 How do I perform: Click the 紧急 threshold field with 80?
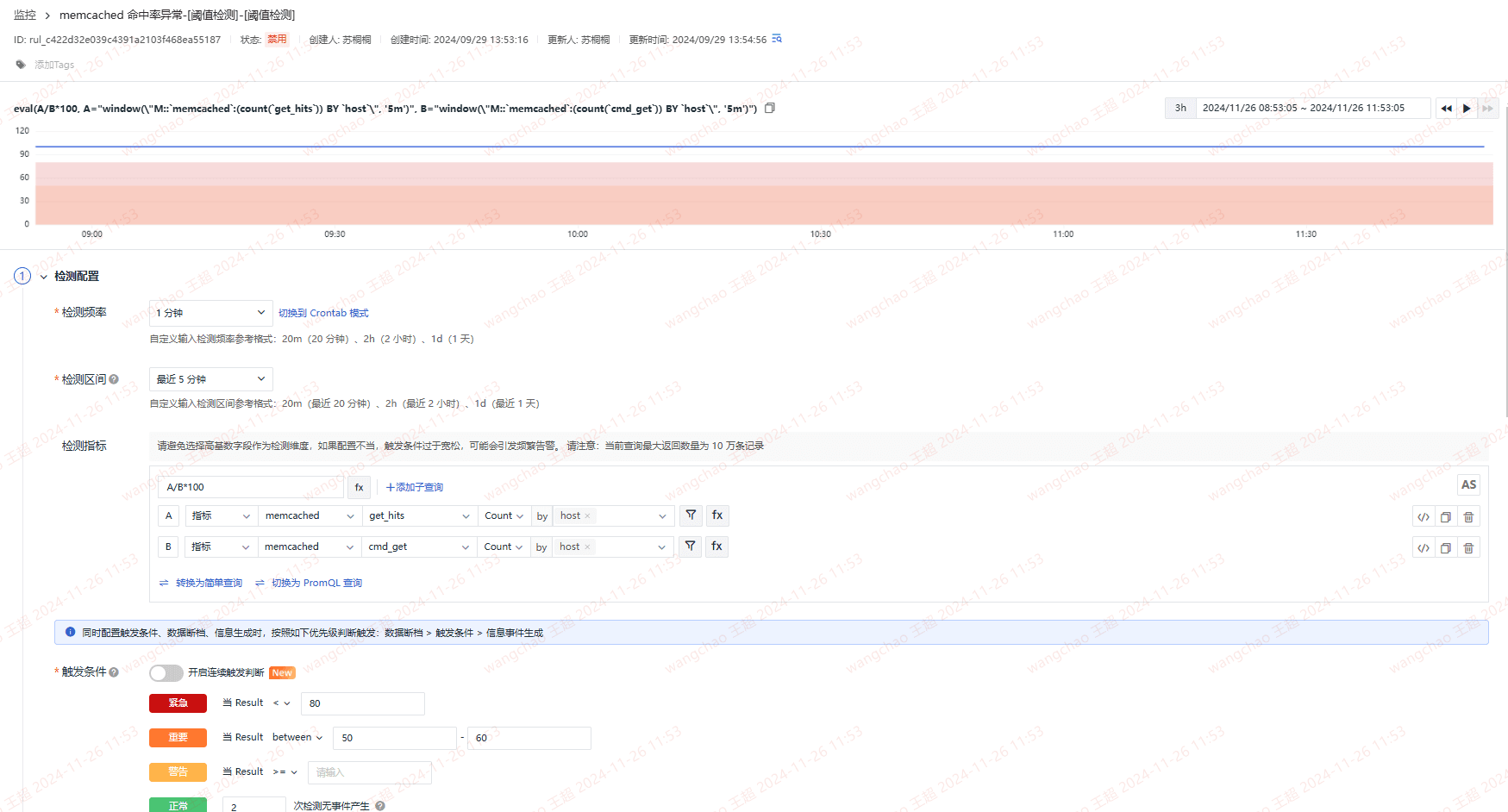tap(363, 703)
